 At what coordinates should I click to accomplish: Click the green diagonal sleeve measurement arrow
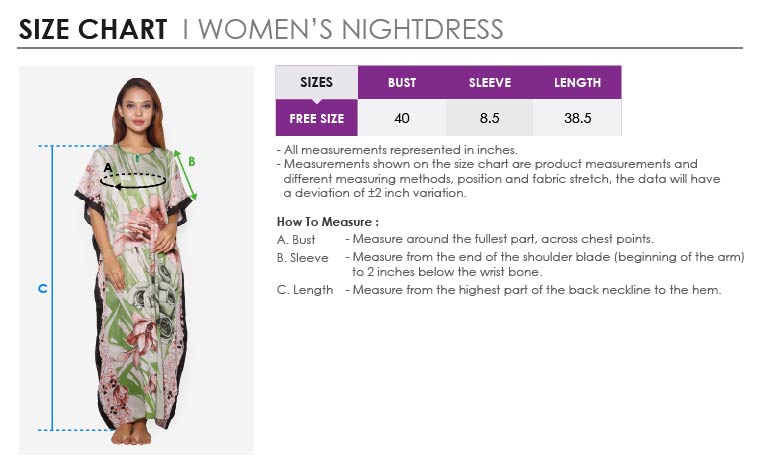click(185, 174)
